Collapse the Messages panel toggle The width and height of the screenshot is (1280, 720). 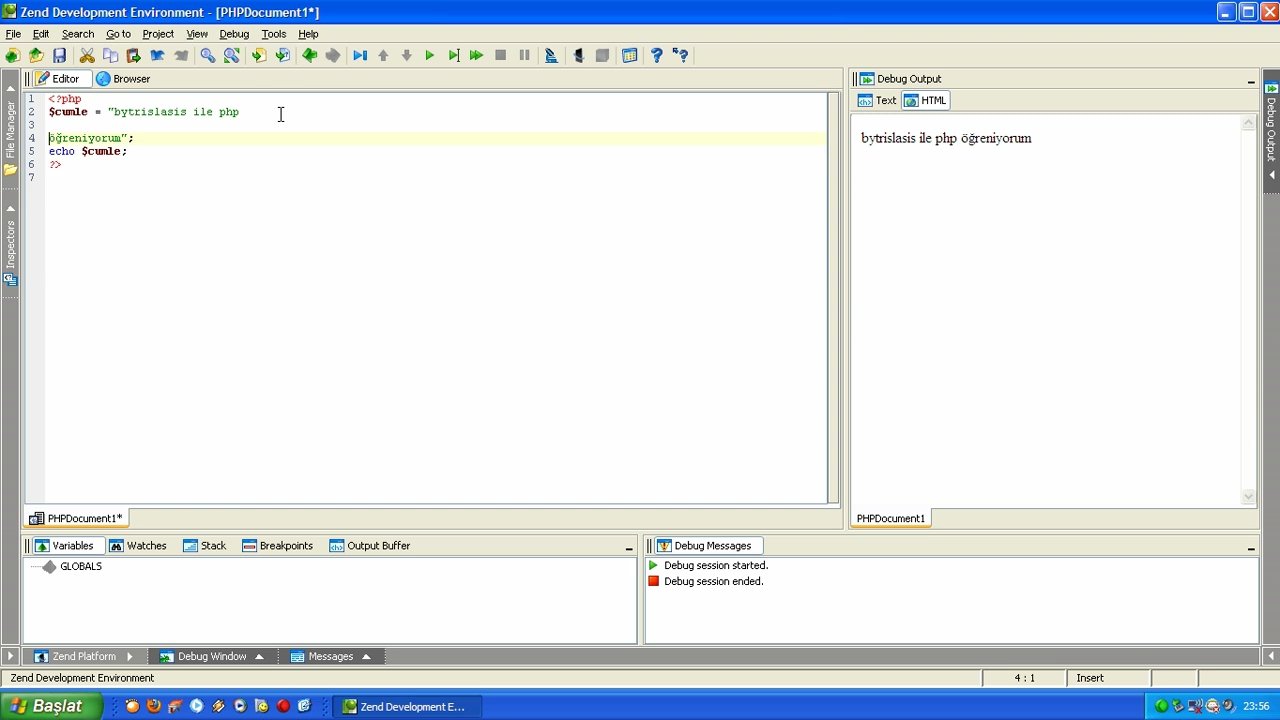(x=366, y=657)
